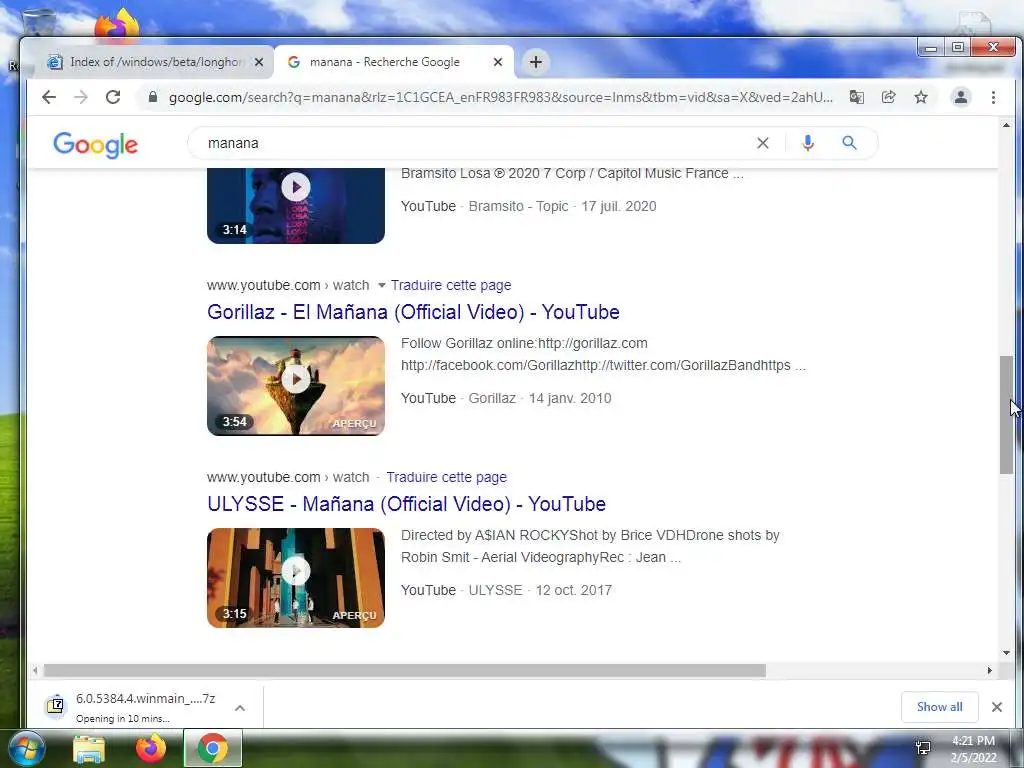The image size is (1024, 768).
Task: Clear the search box with X
Action: (x=763, y=143)
